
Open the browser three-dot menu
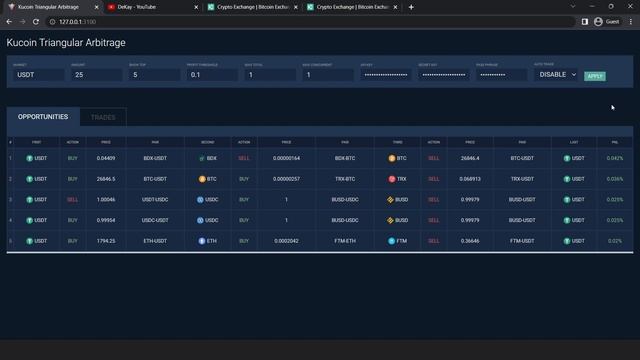[631, 22]
